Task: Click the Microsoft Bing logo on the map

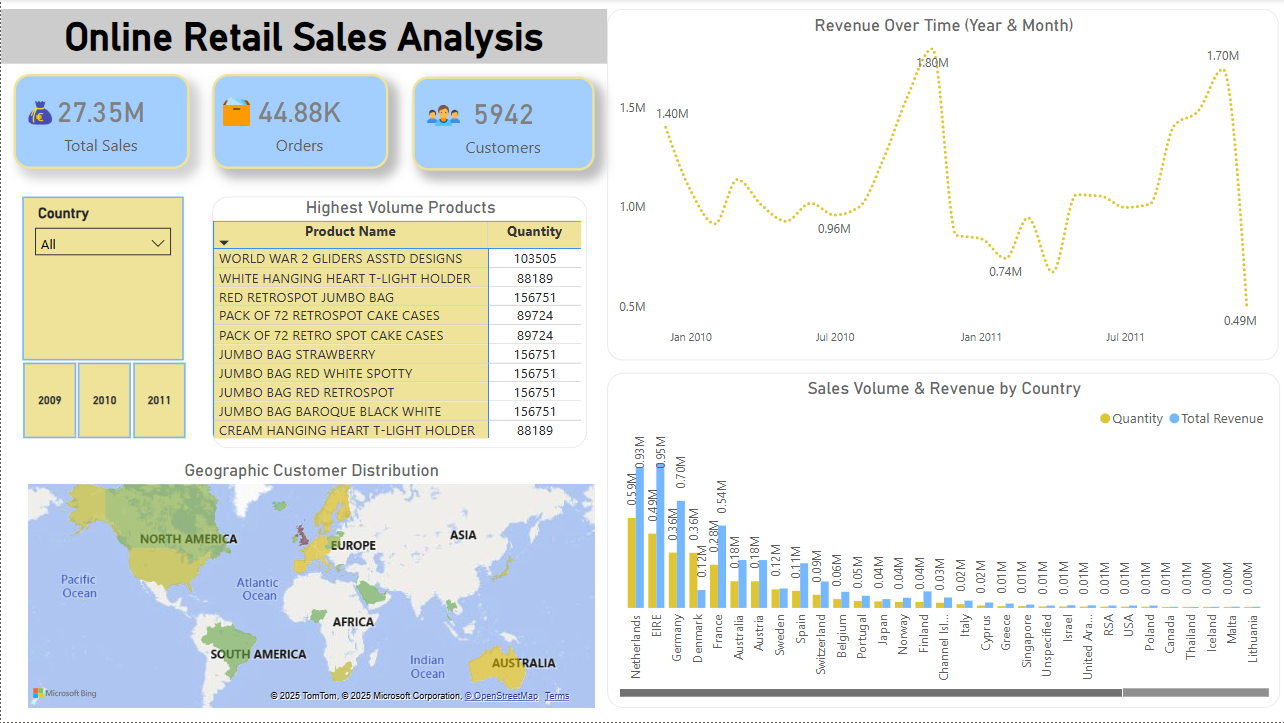Action: (62, 693)
